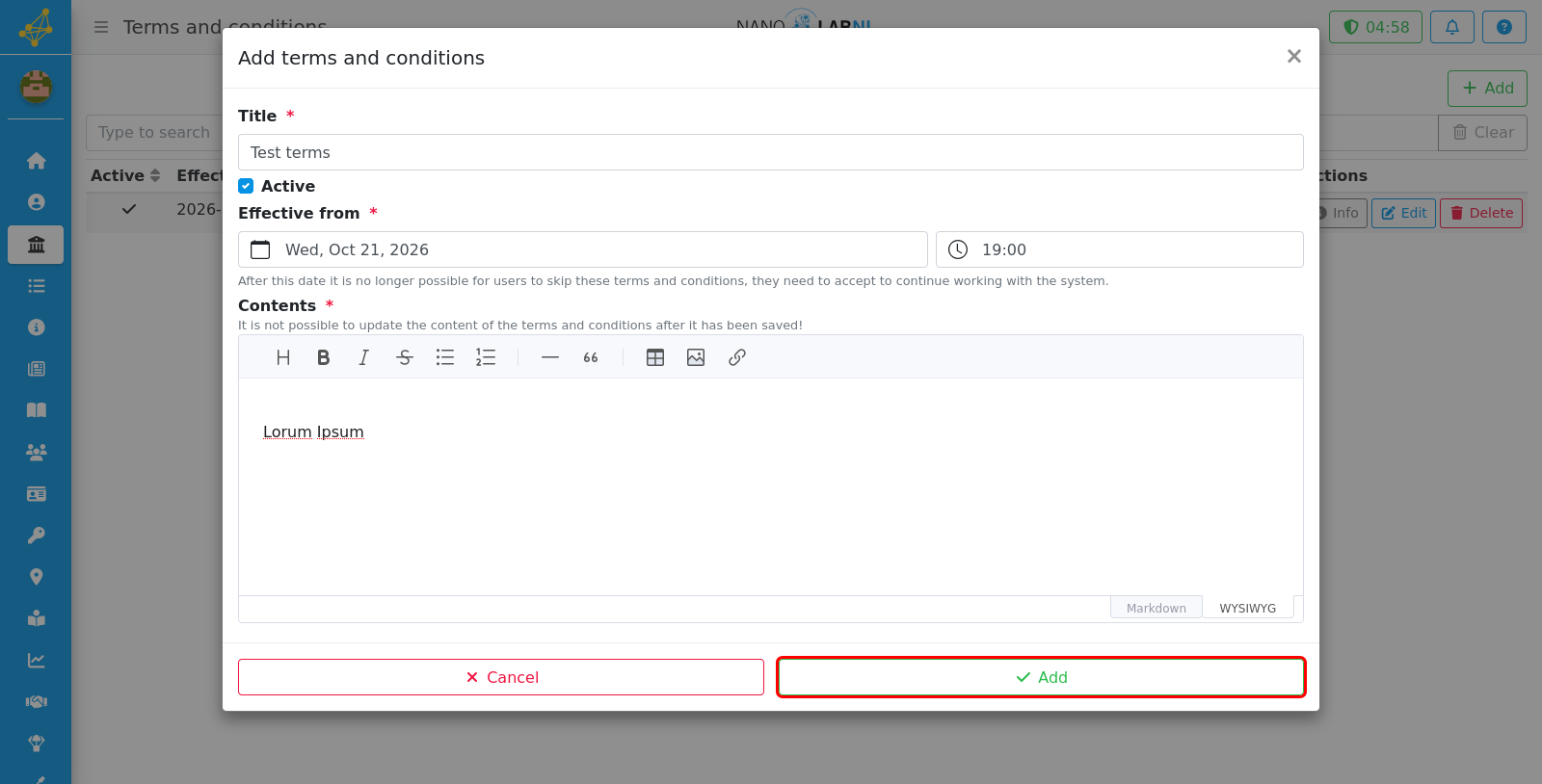The image size is (1542, 784).
Task: Open the Effective from date field
Action: point(583,249)
